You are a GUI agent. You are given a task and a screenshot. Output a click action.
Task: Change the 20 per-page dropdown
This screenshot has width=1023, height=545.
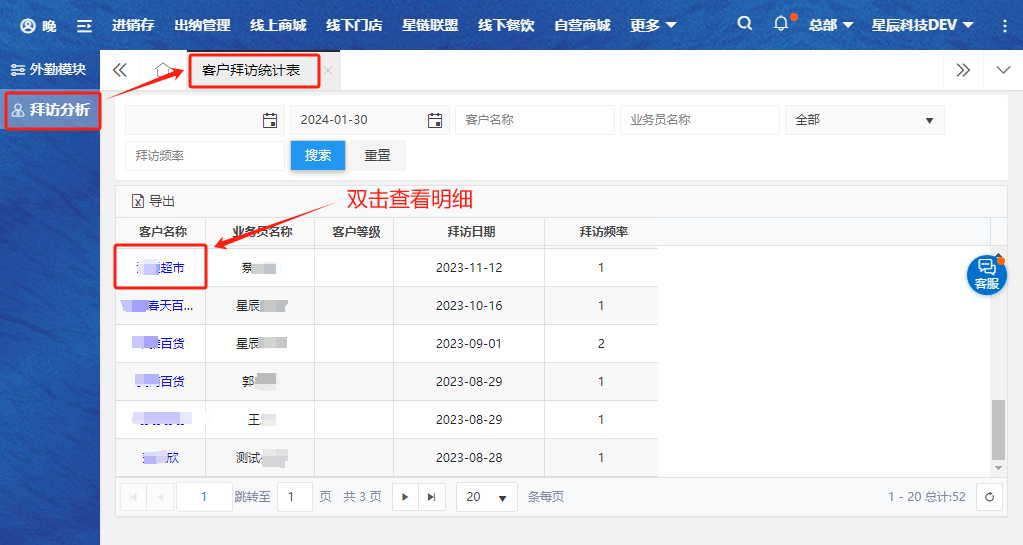(487, 497)
